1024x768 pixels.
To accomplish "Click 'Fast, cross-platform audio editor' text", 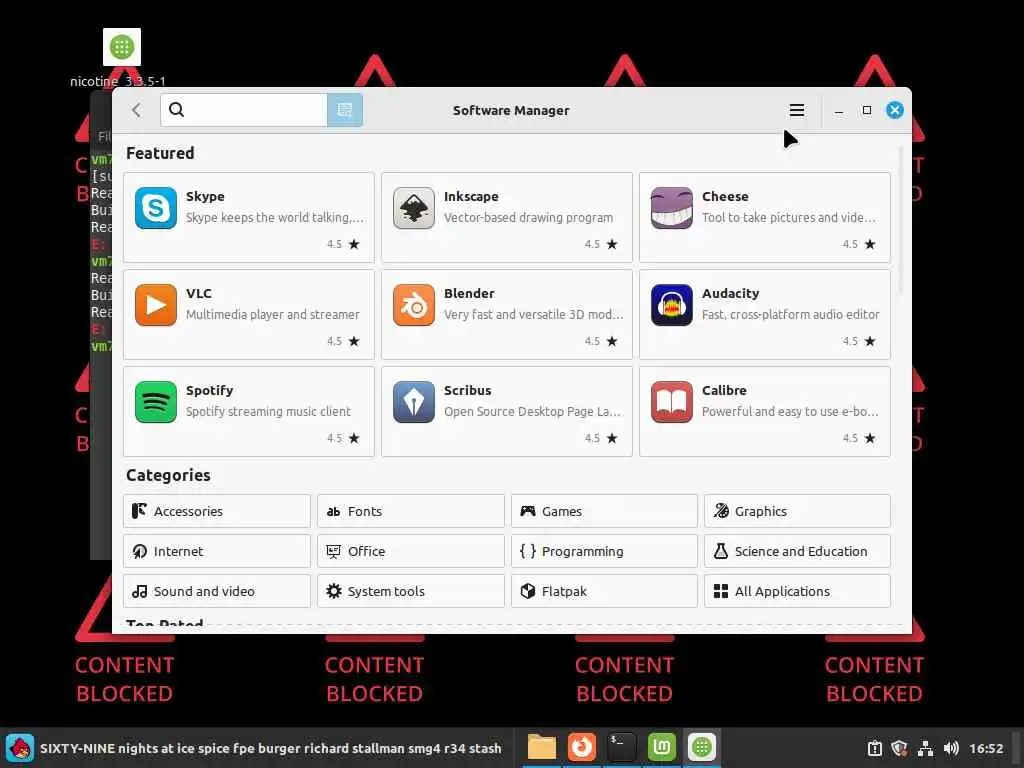I will click(x=790, y=314).
